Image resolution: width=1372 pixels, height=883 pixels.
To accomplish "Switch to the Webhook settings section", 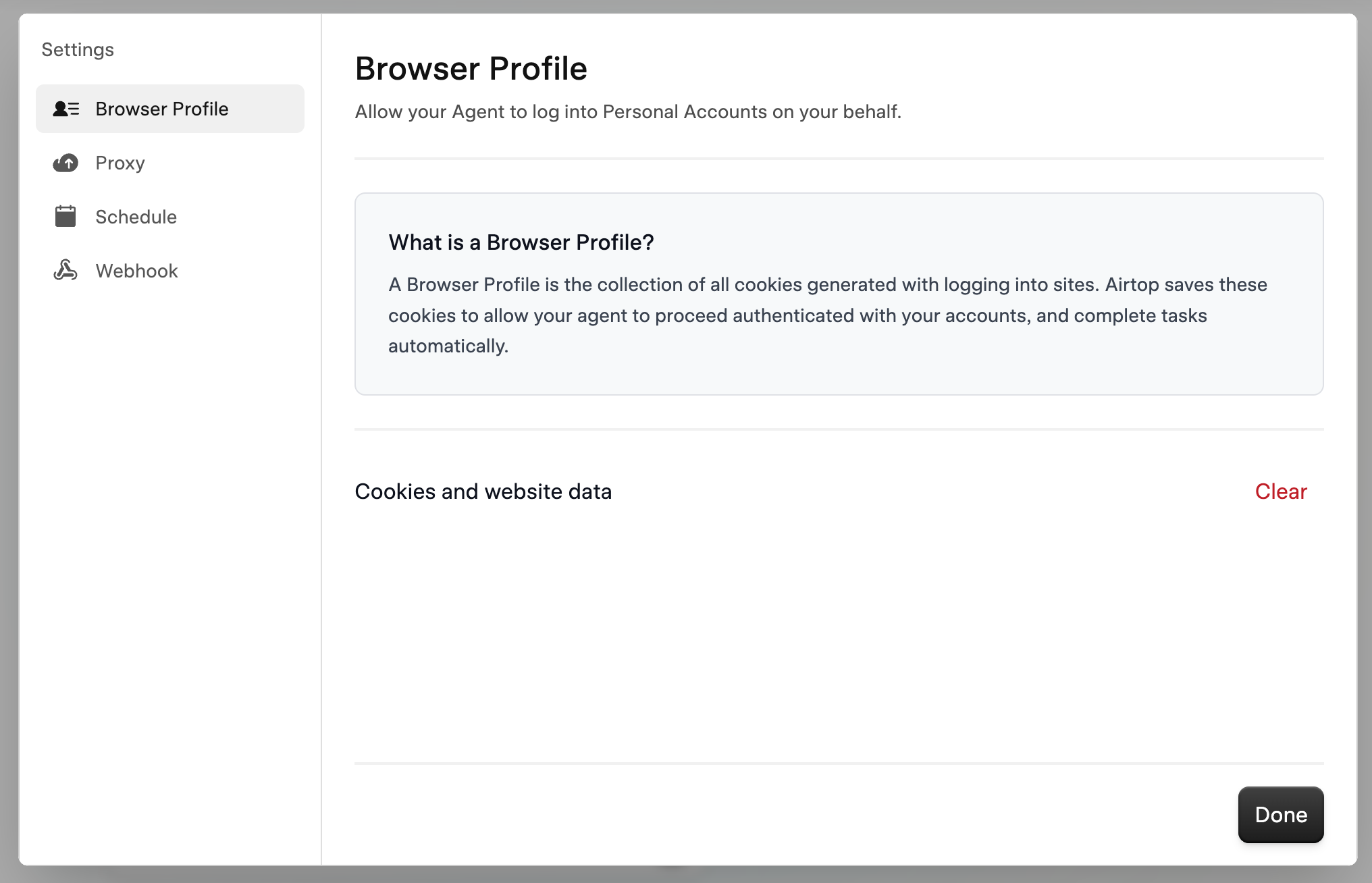I will 136,270.
